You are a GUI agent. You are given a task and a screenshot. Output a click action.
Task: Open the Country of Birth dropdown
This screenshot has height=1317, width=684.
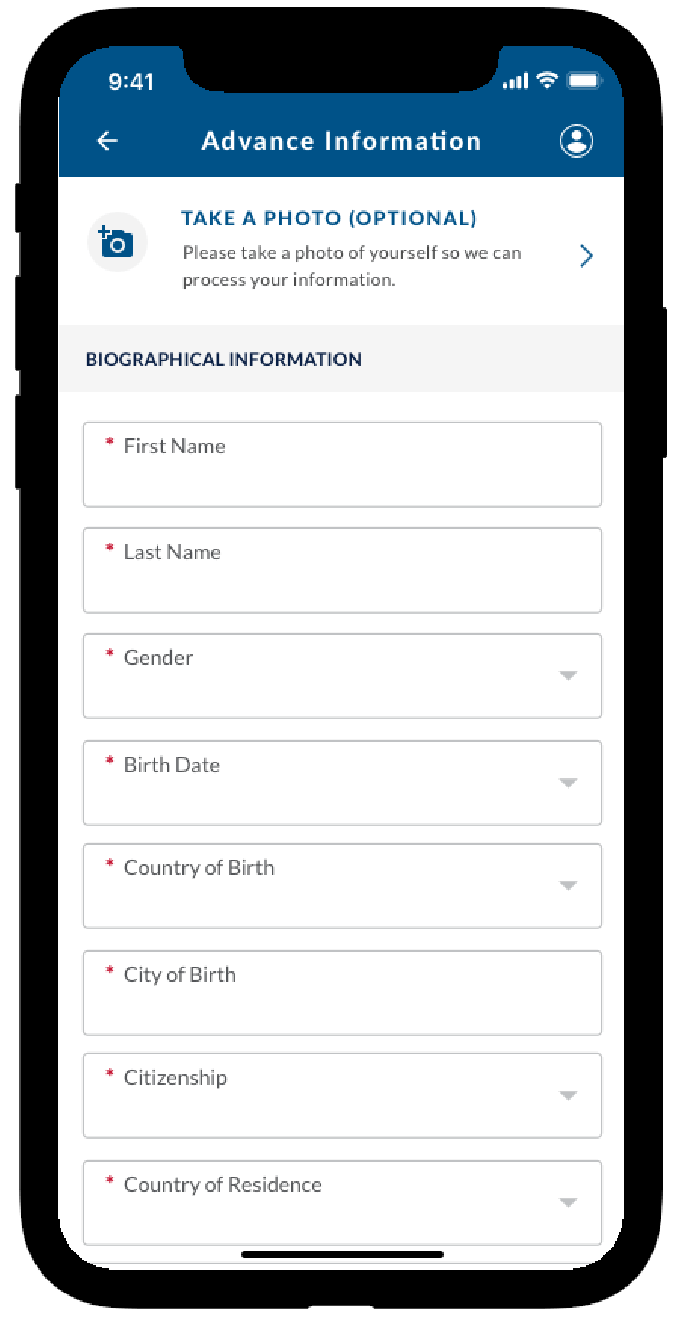568,886
